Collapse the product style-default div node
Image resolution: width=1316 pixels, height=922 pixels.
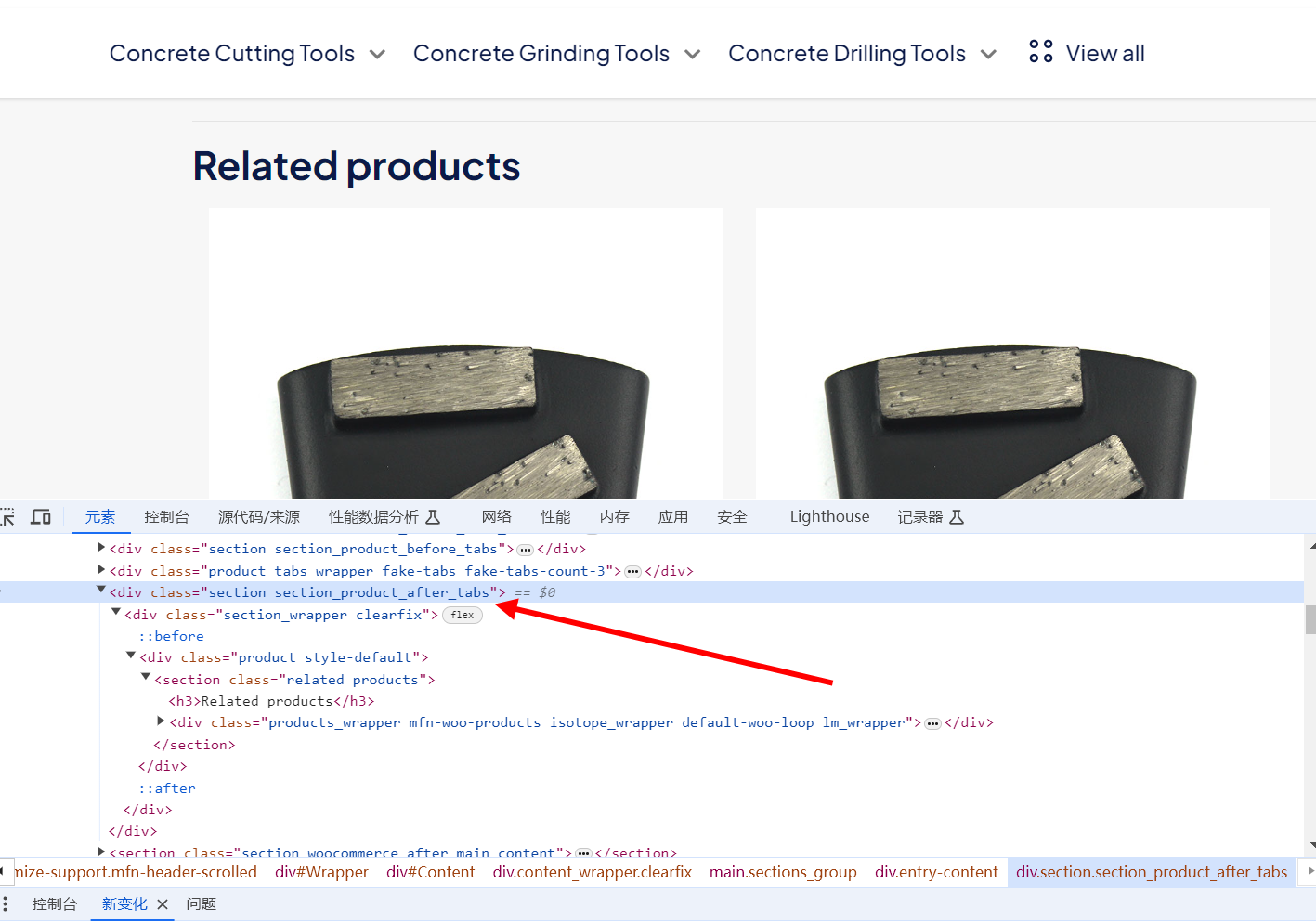131,656
